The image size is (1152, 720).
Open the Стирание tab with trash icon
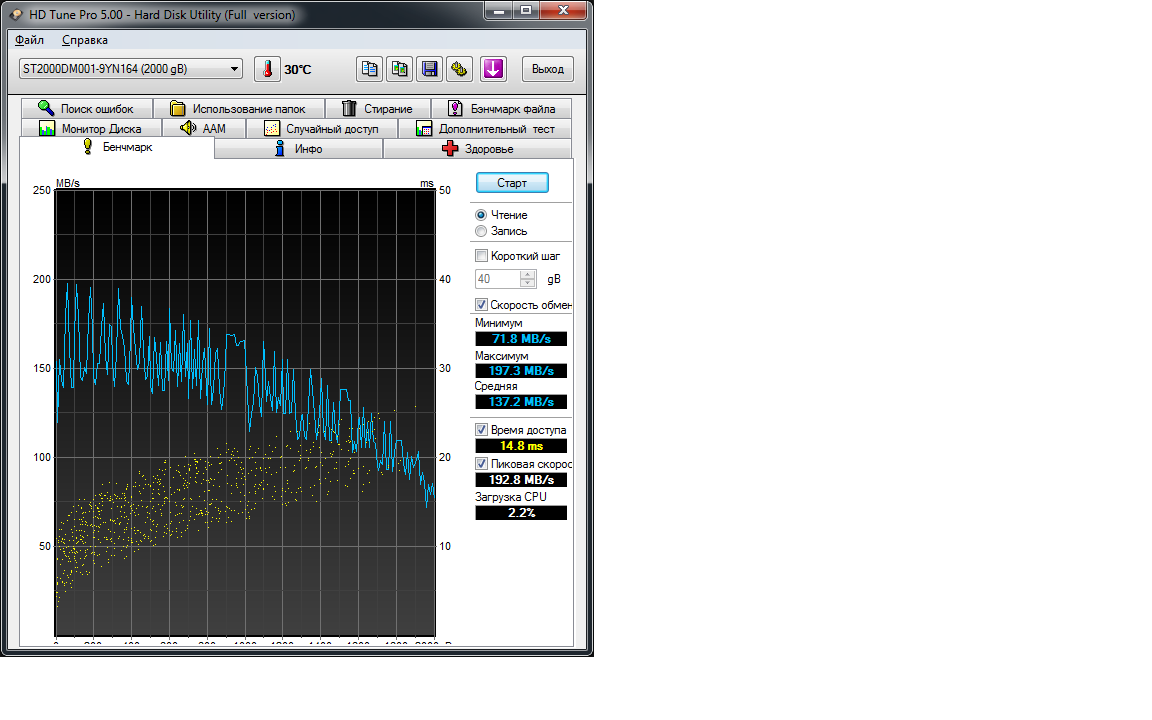point(376,109)
